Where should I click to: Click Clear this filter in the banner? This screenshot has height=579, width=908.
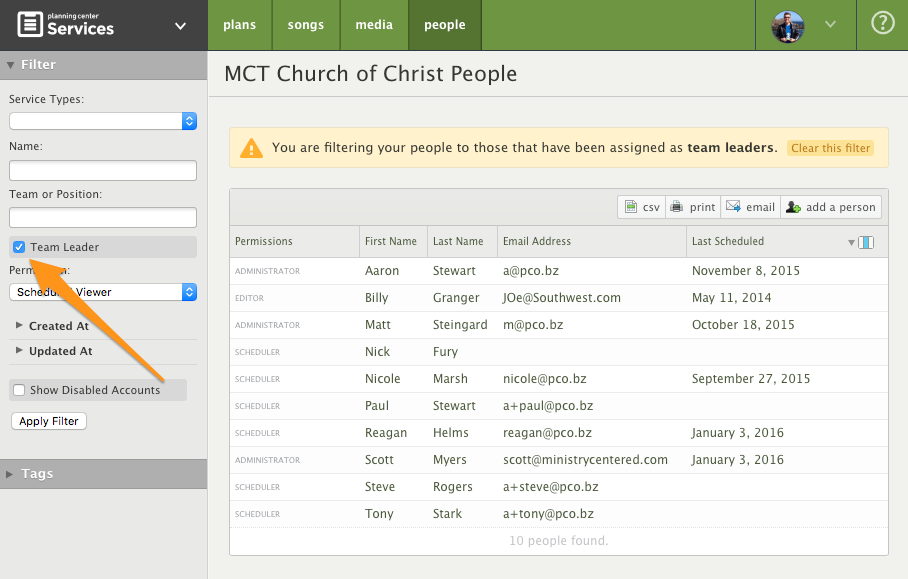tap(830, 146)
